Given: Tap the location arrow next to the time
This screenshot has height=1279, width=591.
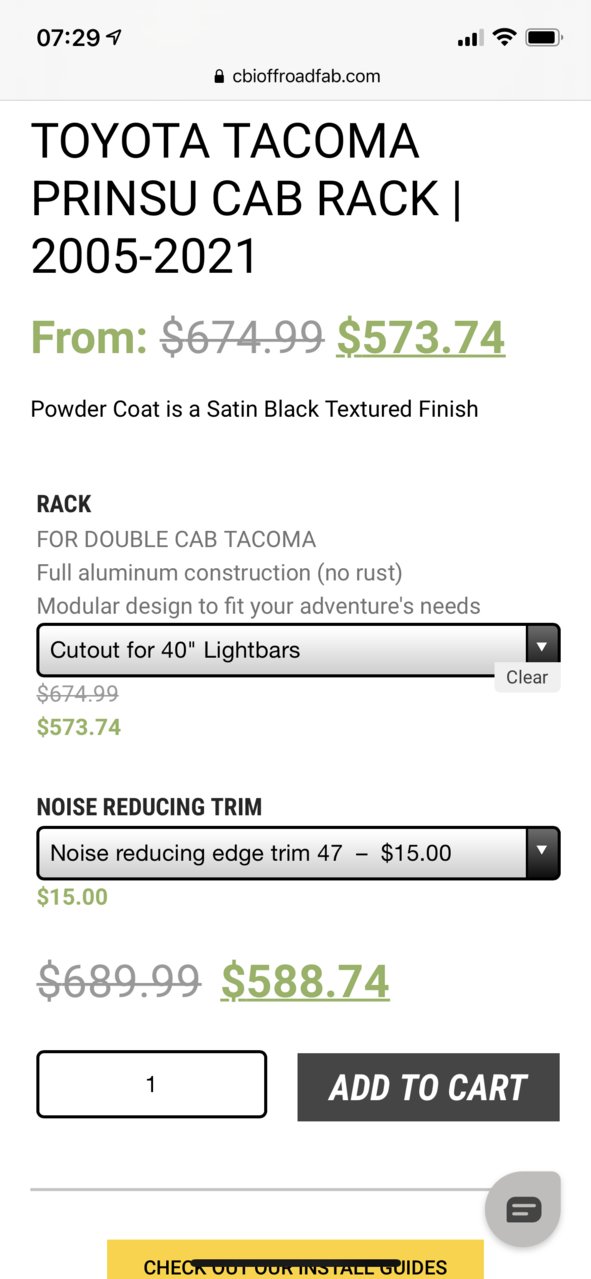Looking at the screenshot, I should (x=114, y=38).
